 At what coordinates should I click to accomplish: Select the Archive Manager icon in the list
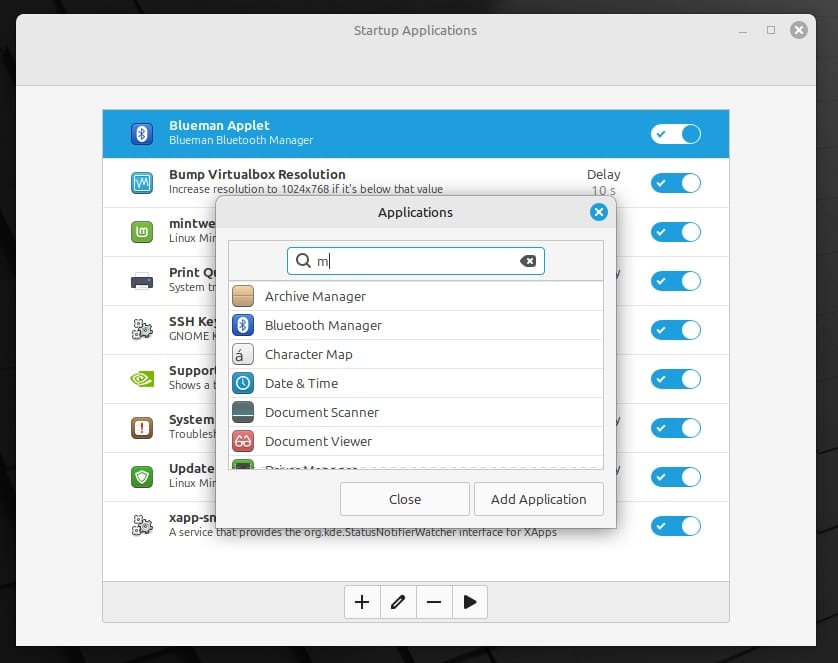(x=243, y=296)
